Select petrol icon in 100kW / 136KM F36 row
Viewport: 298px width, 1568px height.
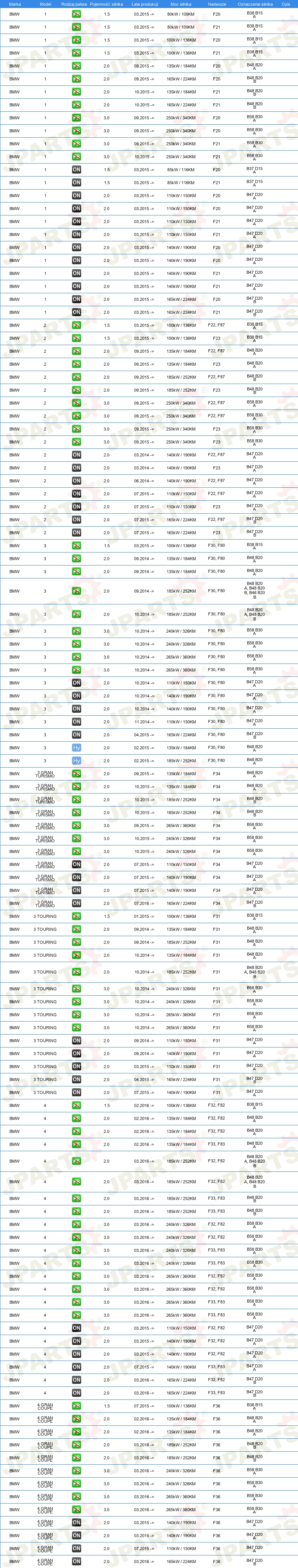(x=76, y=1406)
